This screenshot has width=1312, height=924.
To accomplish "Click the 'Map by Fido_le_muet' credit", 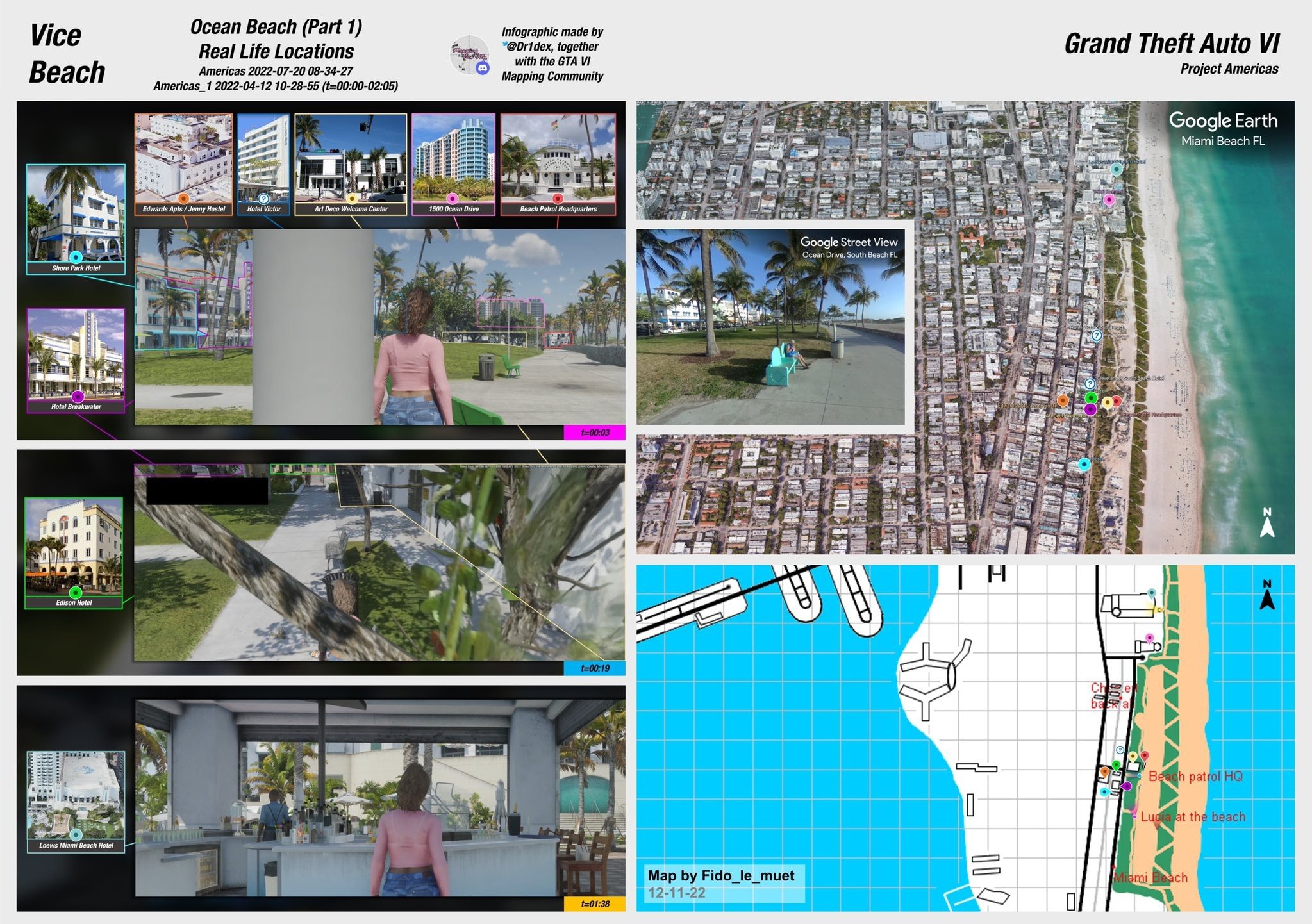I will click(721, 875).
